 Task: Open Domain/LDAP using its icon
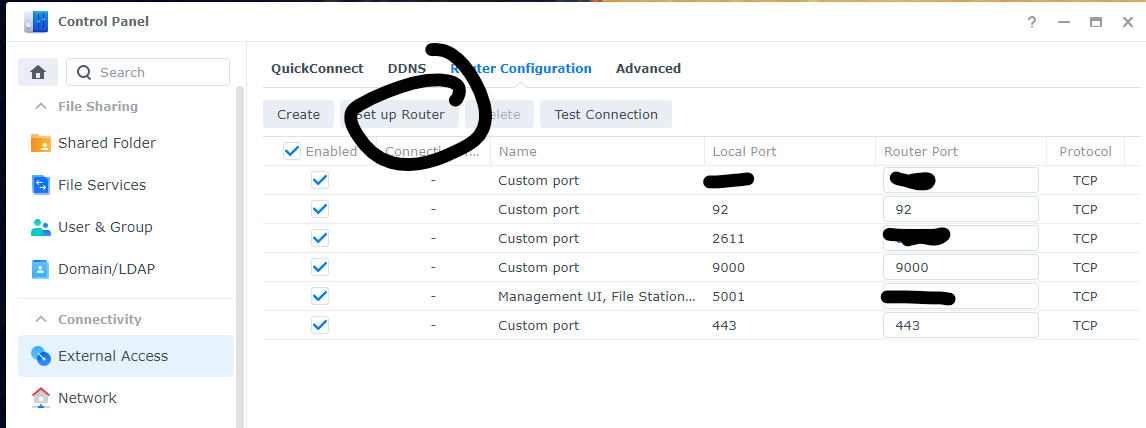click(x=41, y=269)
